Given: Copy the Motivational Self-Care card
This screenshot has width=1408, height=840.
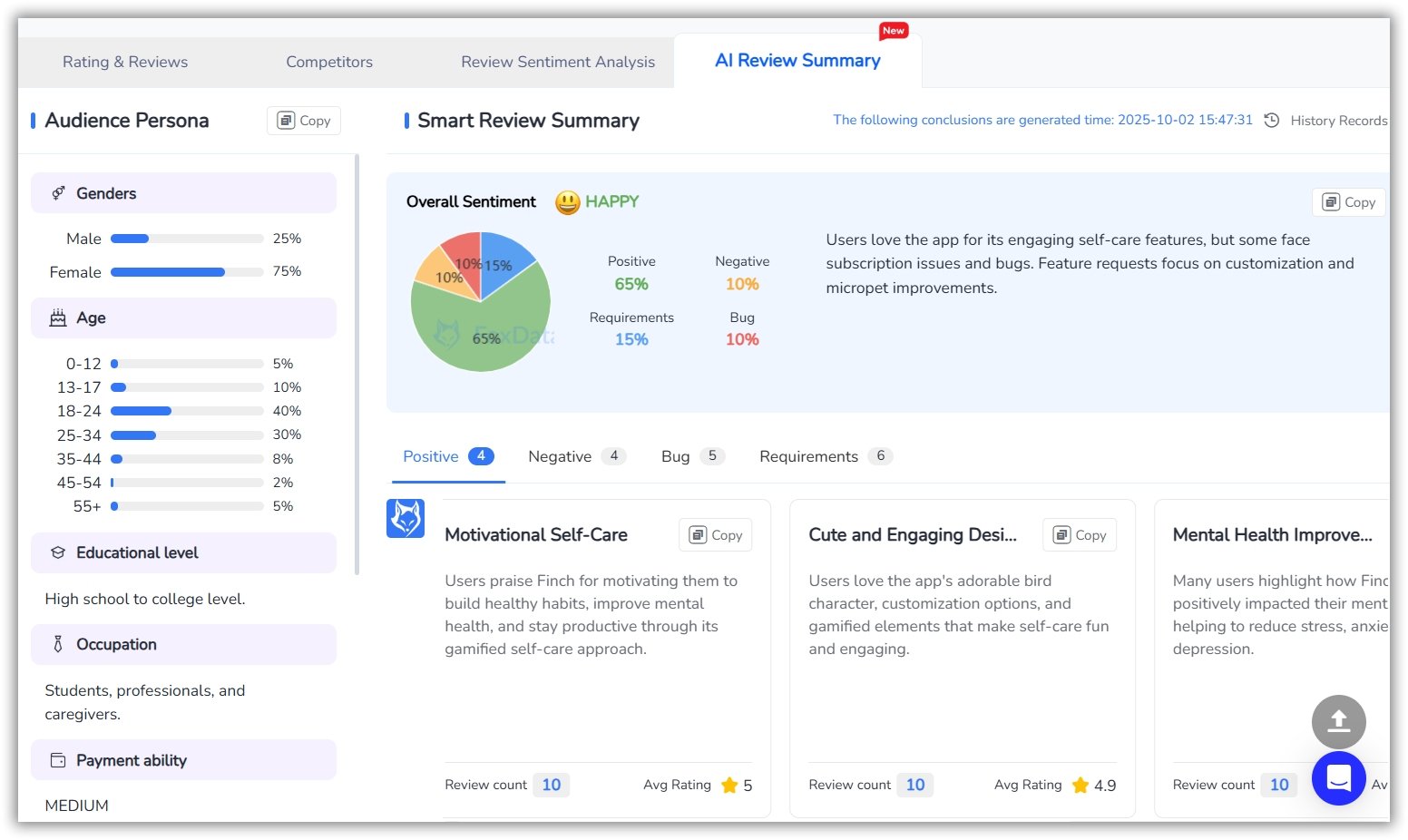Looking at the screenshot, I should 716,535.
